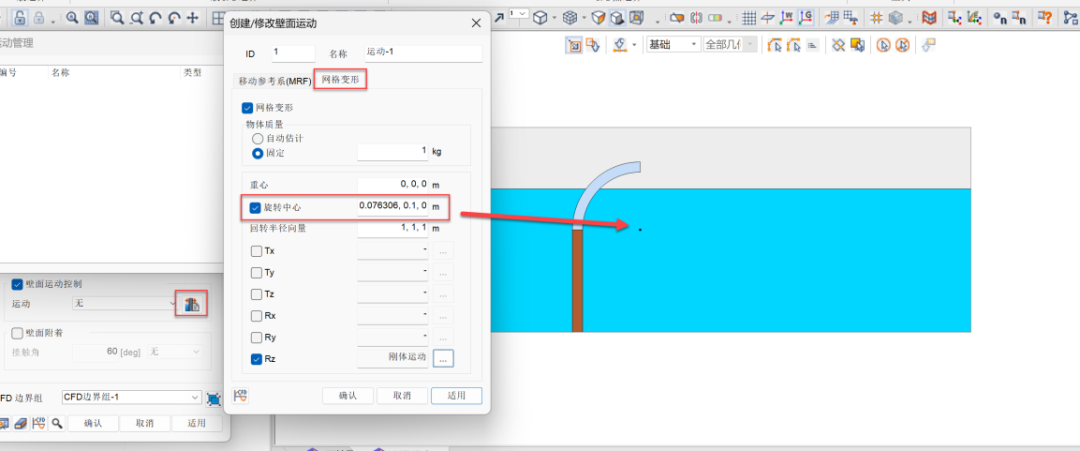Click 确认 button in the wall motion dialog
Screen dimensions: 1080x451
[348, 395]
